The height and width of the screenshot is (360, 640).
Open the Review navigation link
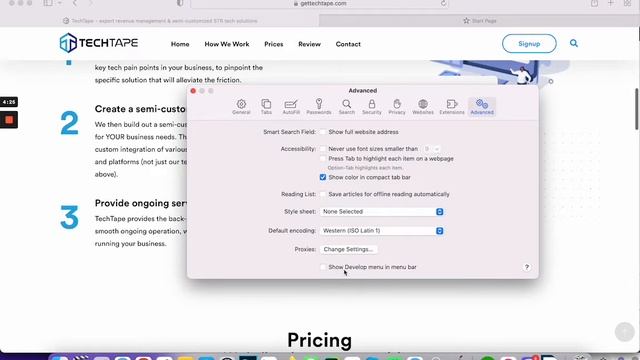tap(309, 44)
